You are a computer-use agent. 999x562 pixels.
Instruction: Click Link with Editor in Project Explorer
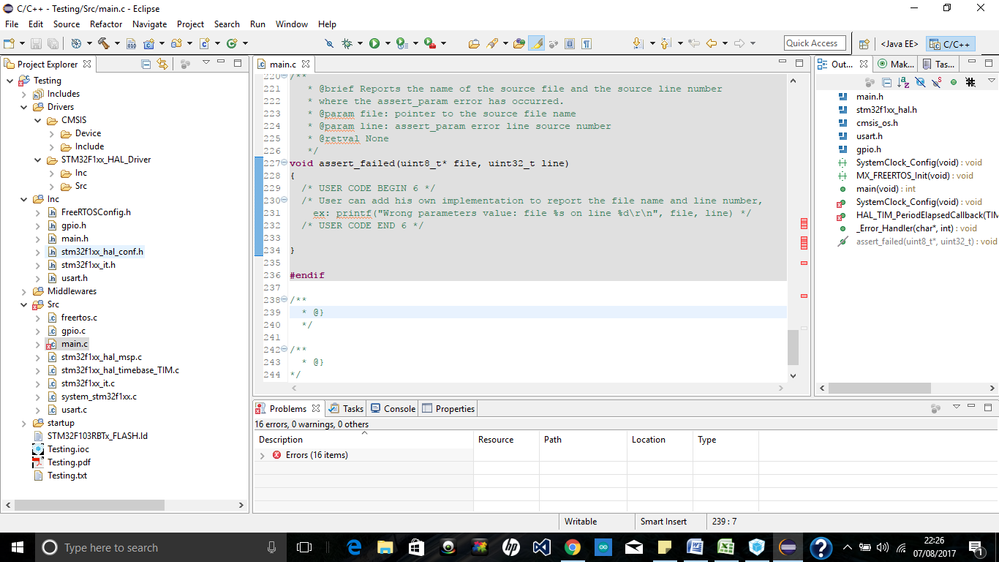pyautogui.click(x=162, y=64)
